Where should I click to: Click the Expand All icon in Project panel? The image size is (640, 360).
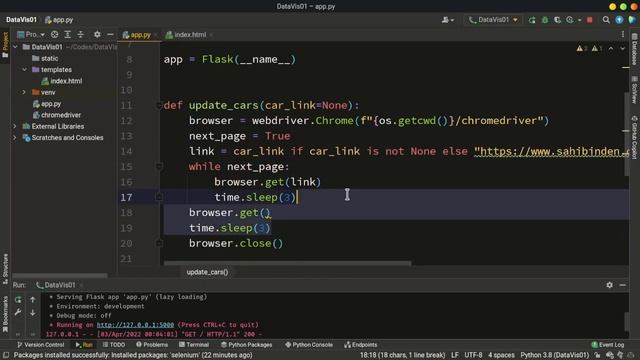pyautogui.click(x=68, y=35)
